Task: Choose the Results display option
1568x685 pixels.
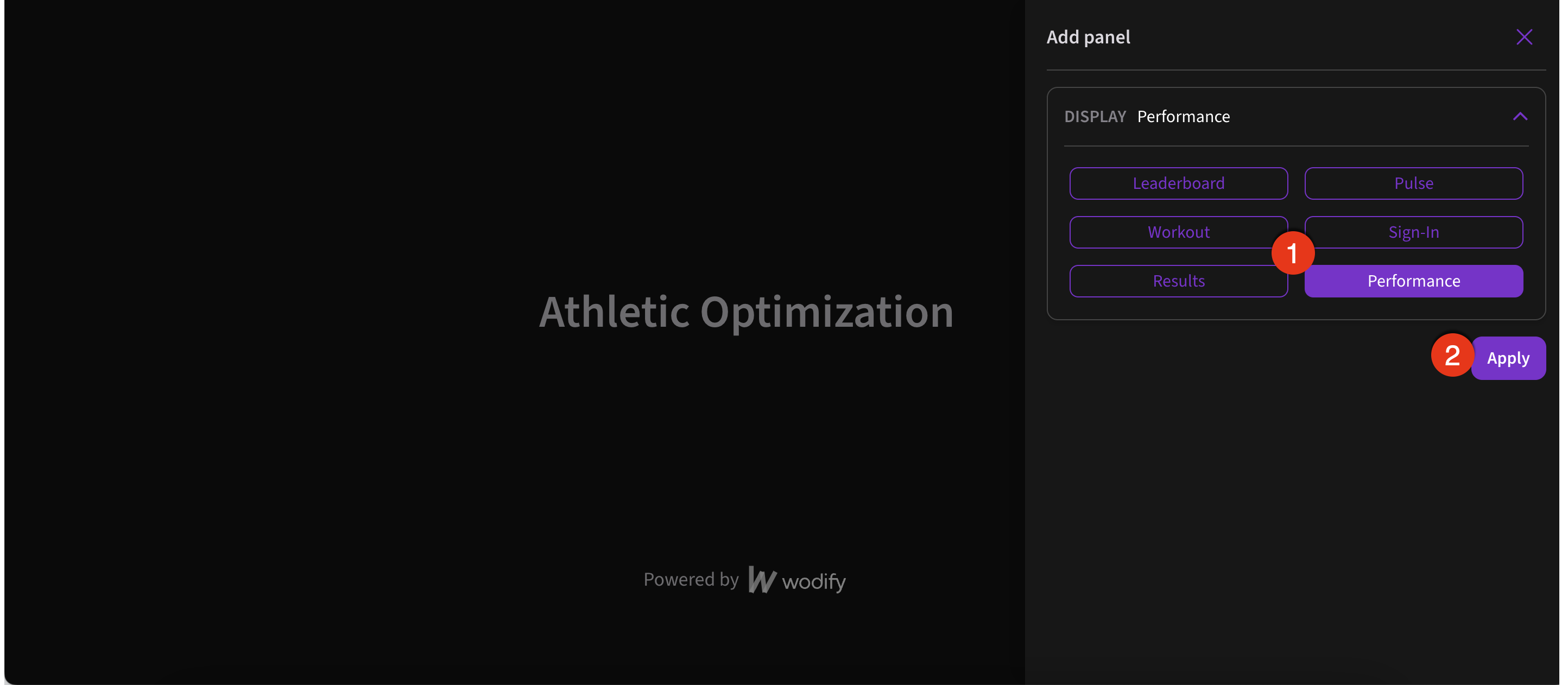Action: click(1178, 281)
